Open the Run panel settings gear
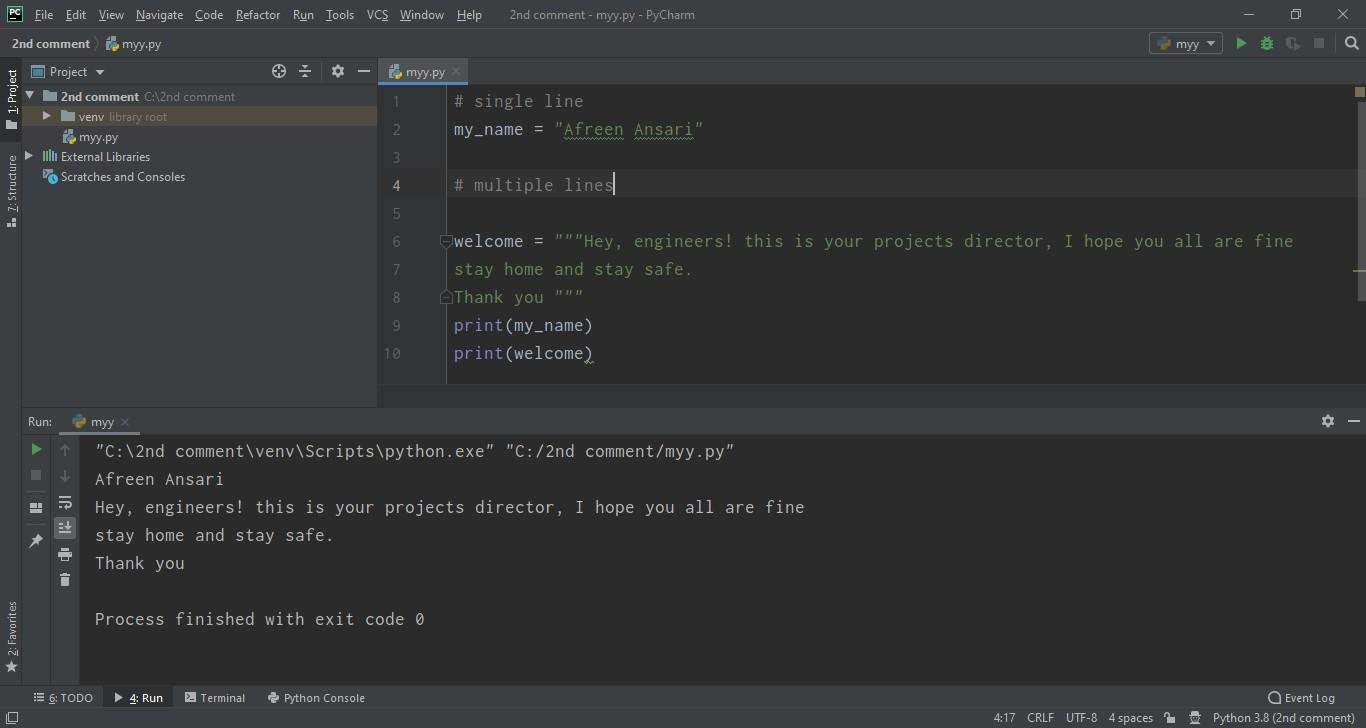The image size is (1366, 728). click(x=1328, y=421)
